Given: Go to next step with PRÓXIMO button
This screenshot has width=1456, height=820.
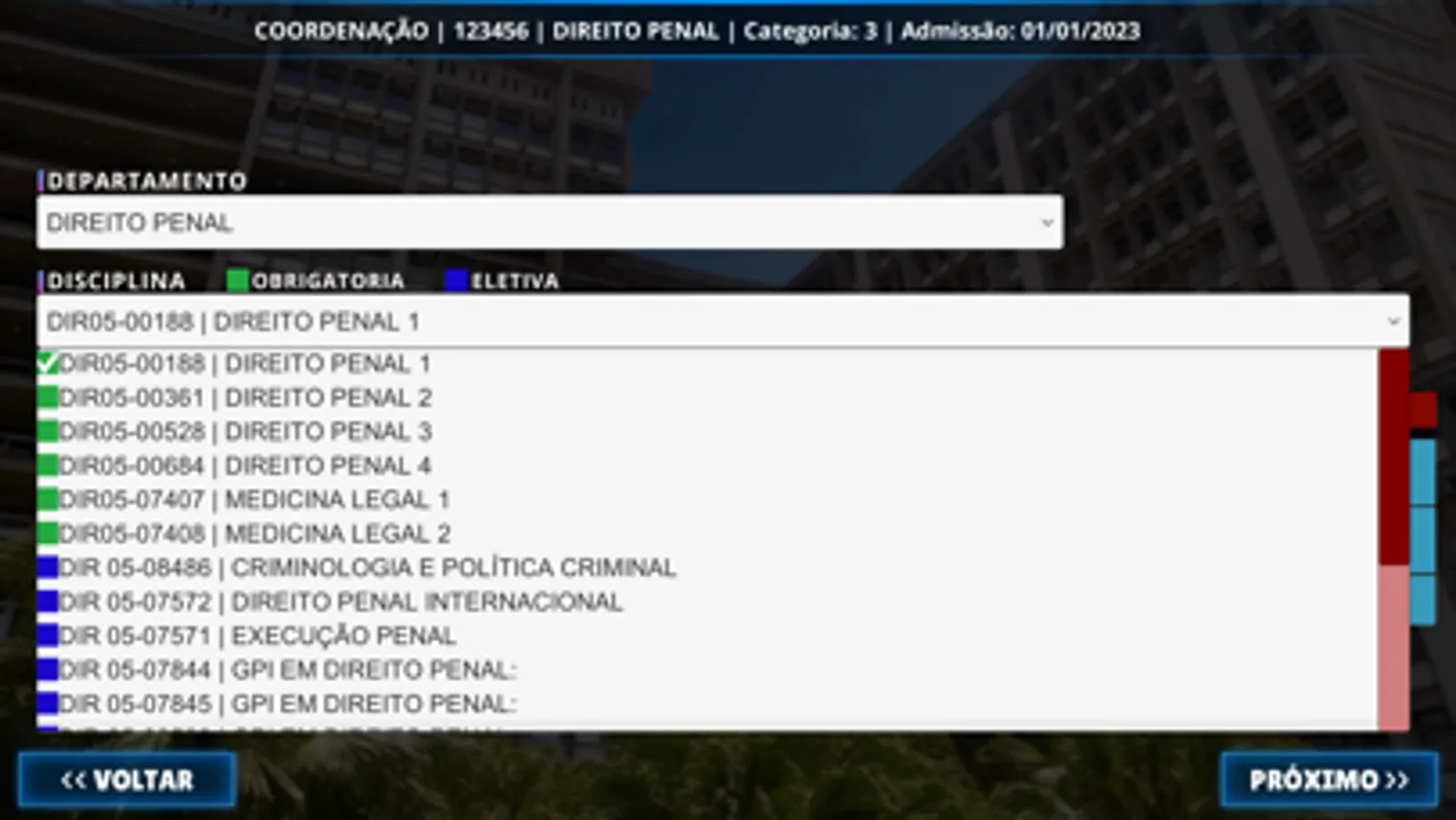Looking at the screenshot, I should coord(1329,780).
